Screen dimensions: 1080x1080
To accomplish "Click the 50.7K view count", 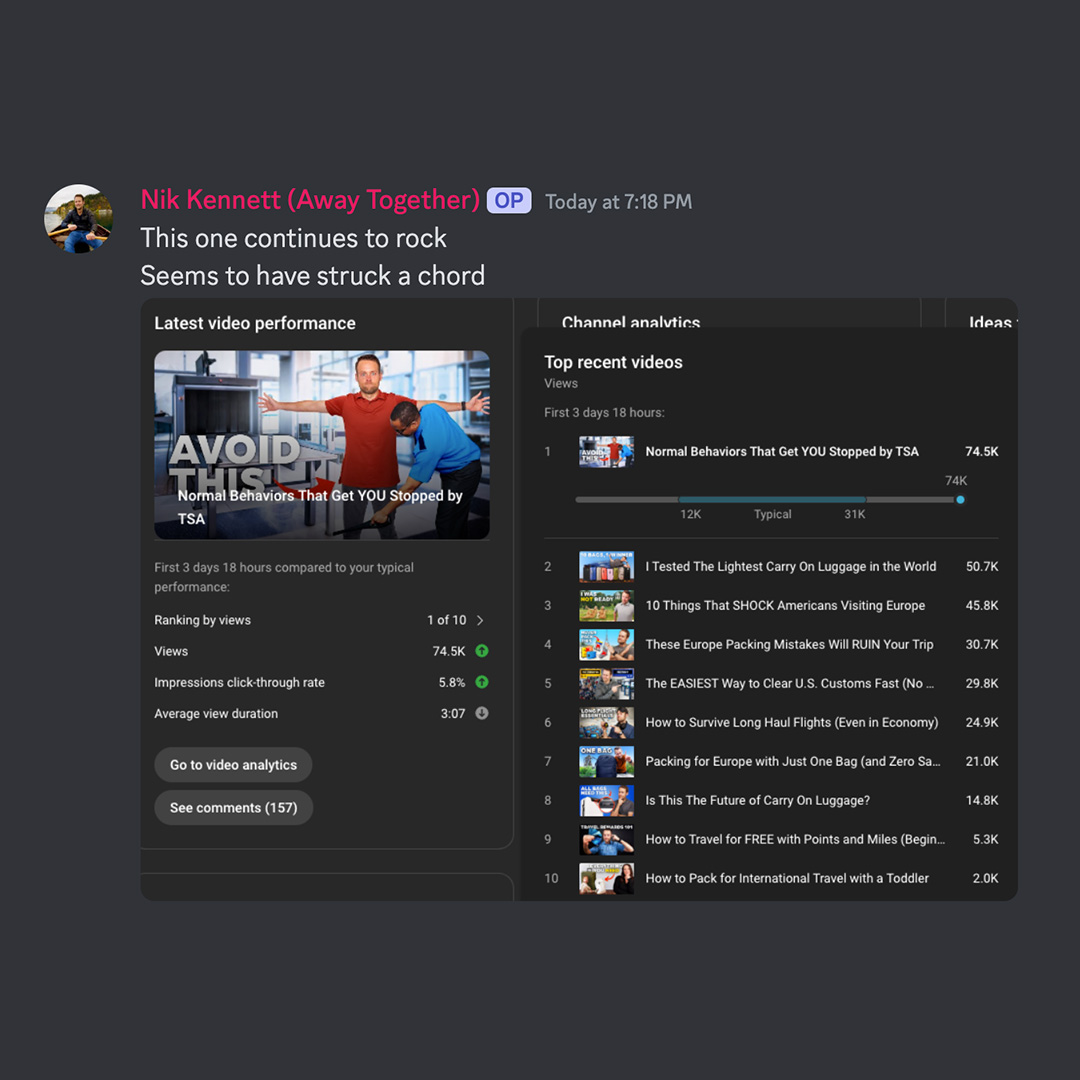I will coord(982,566).
